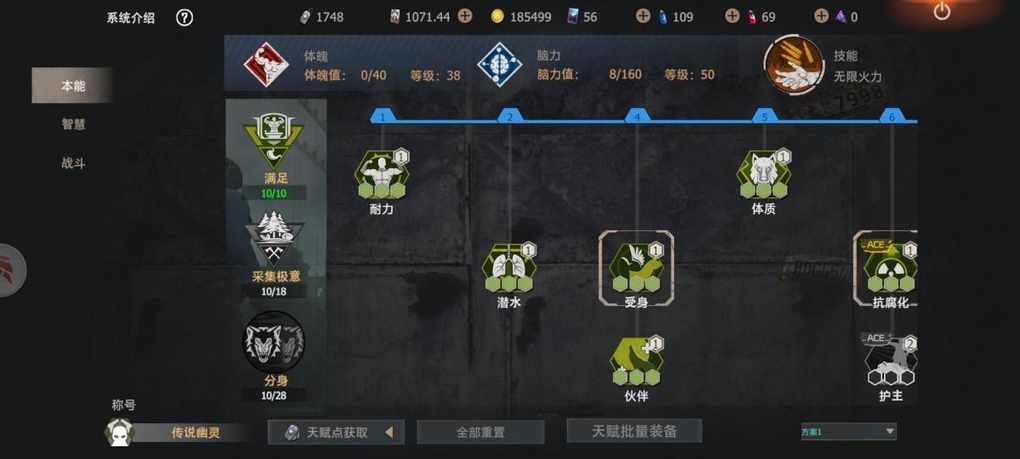This screenshot has height=459, width=1020.
Task: Click the 天赋批量装备 button
Action: 634,431
